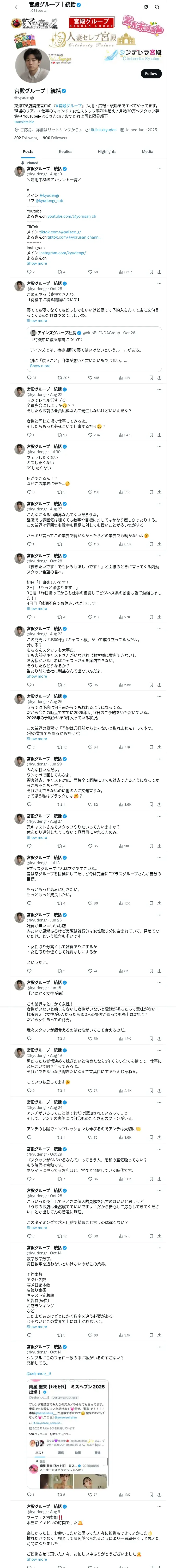Expand "Show more" on the pinned post
This screenshot has width=176, height=1568.
(x=37, y=264)
